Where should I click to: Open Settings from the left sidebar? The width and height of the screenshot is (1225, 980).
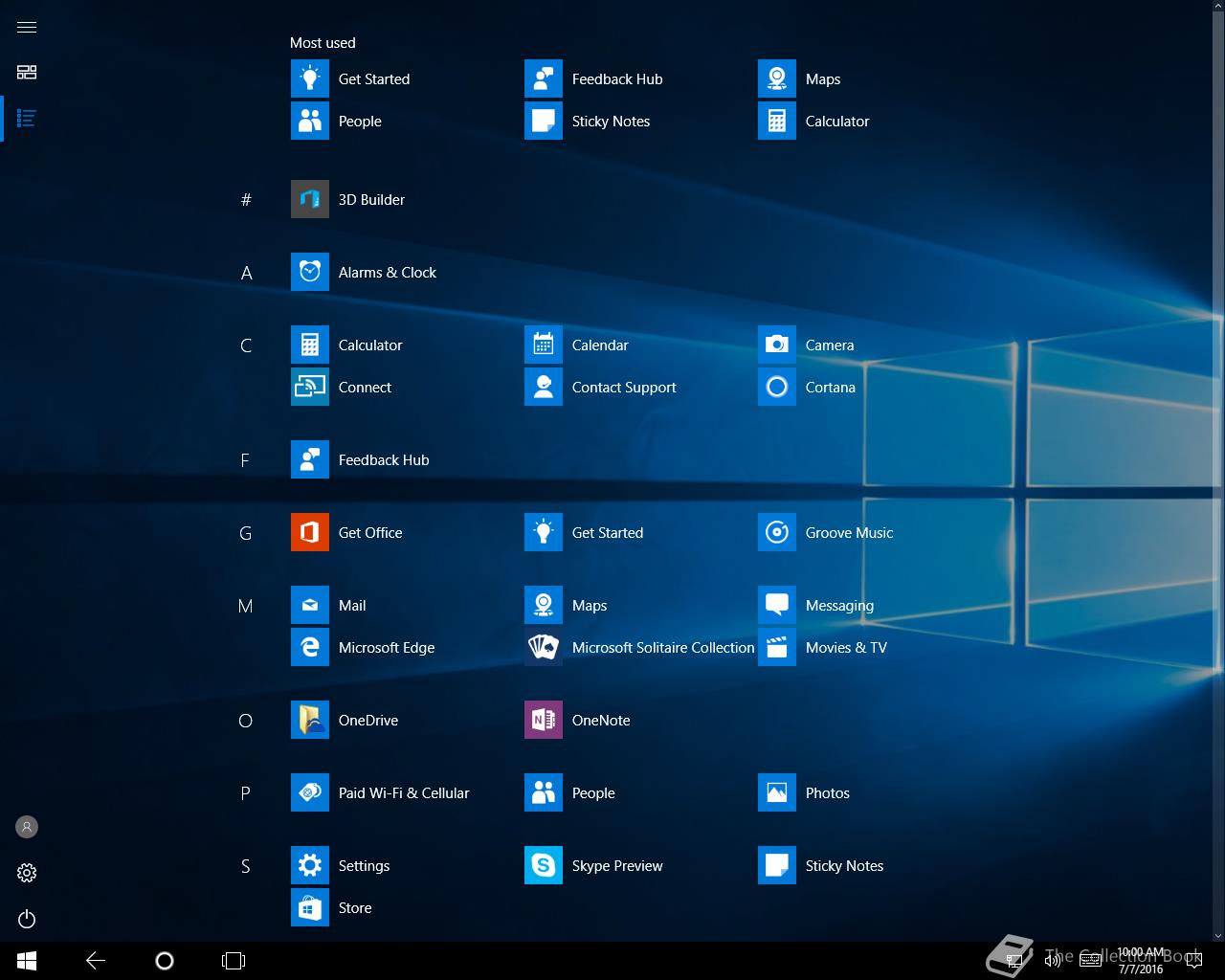[27, 873]
